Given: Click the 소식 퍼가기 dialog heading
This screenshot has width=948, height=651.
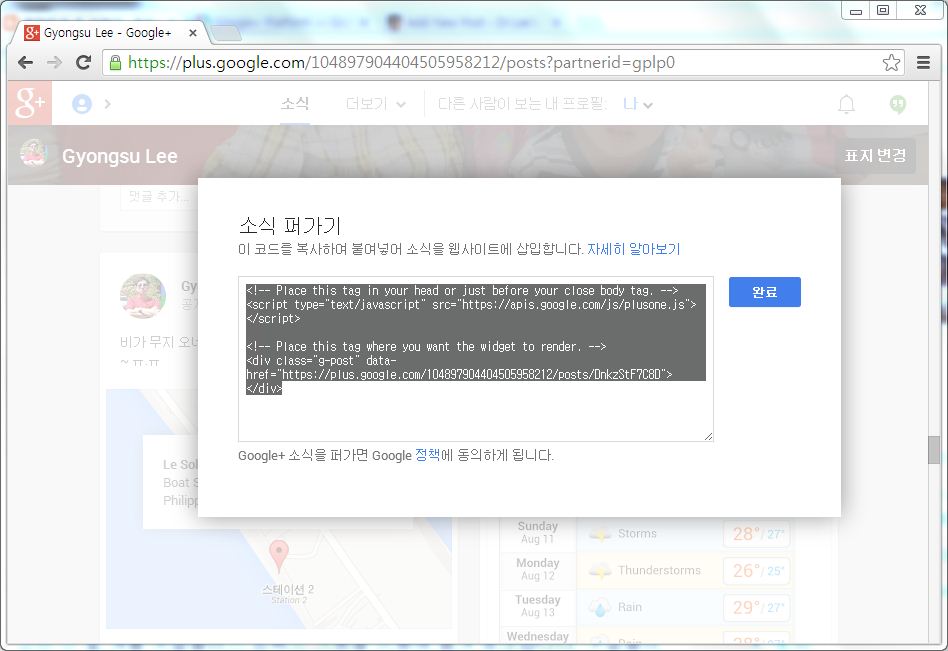Looking at the screenshot, I should point(290,225).
